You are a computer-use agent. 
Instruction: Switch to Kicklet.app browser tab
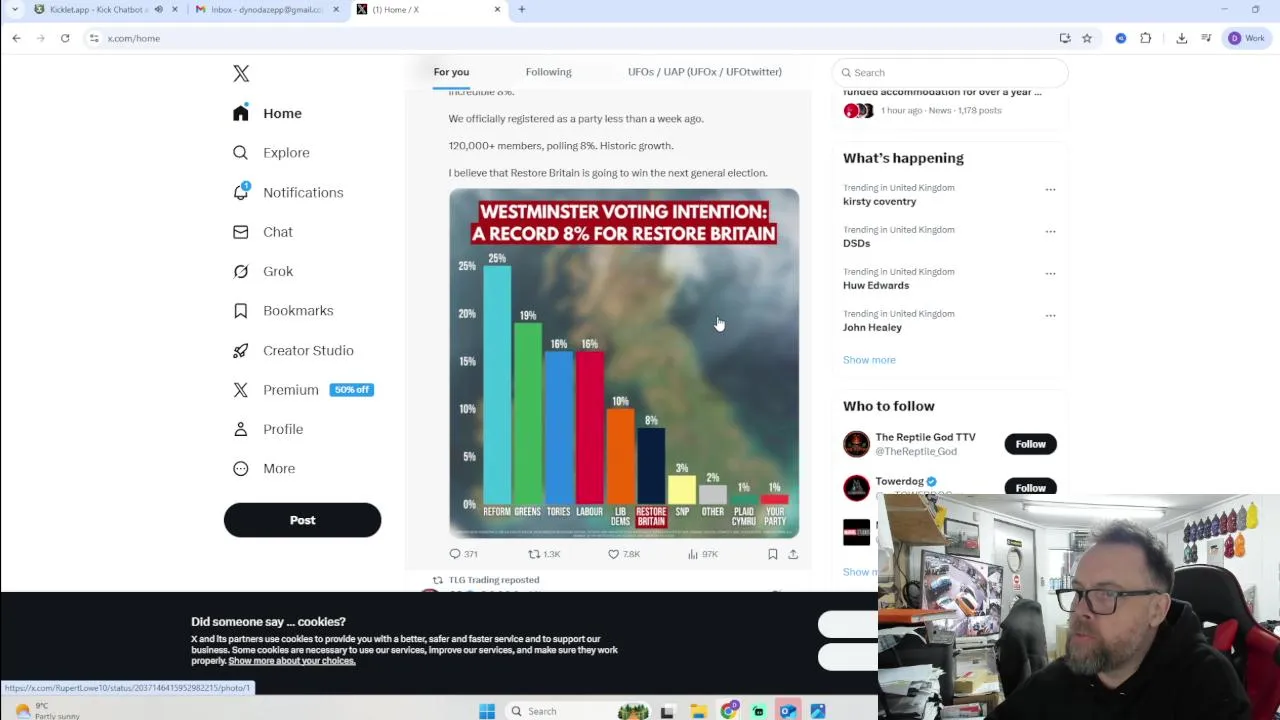pyautogui.click(x=98, y=9)
